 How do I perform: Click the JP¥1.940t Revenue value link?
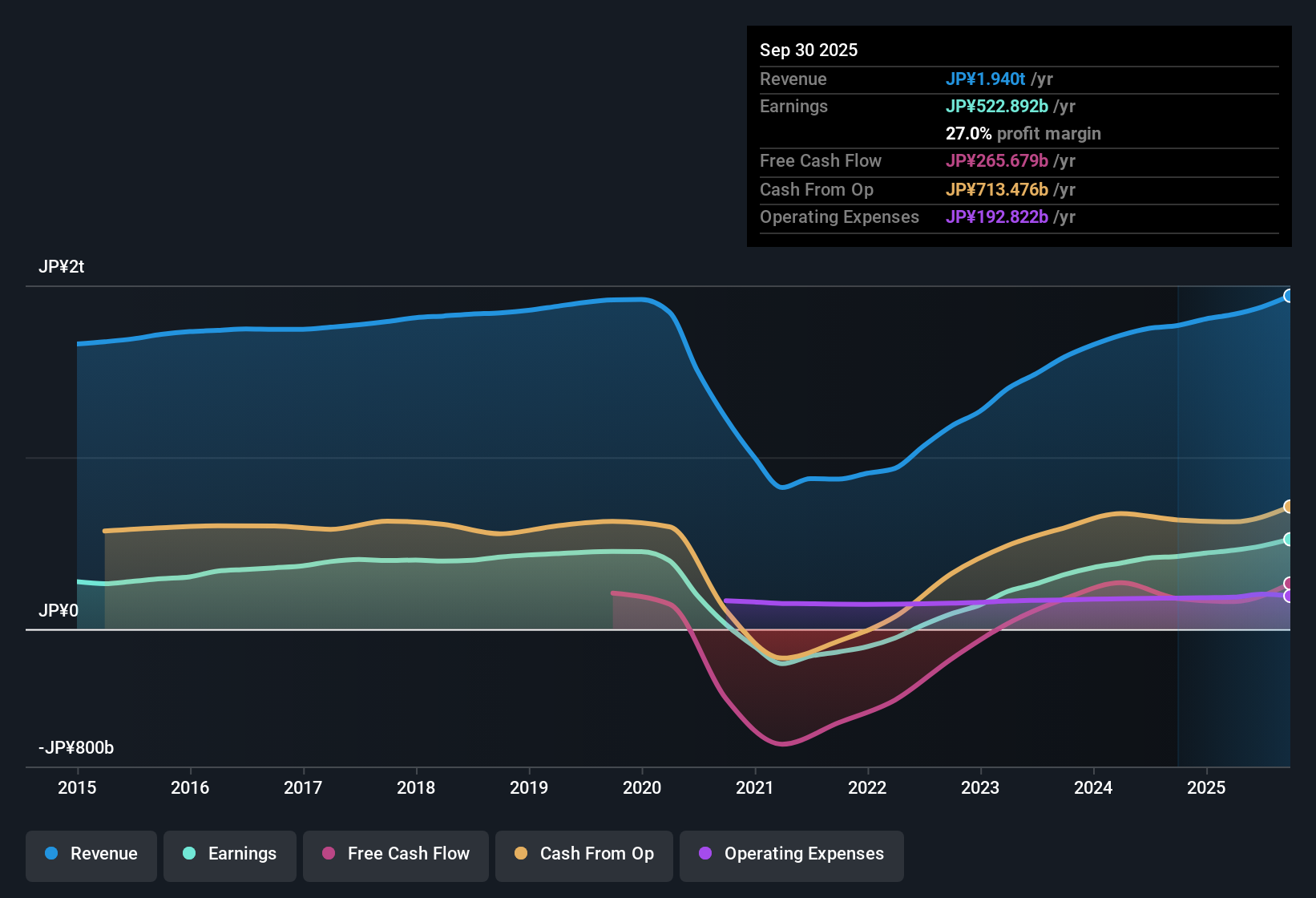(x=987, y=79)
